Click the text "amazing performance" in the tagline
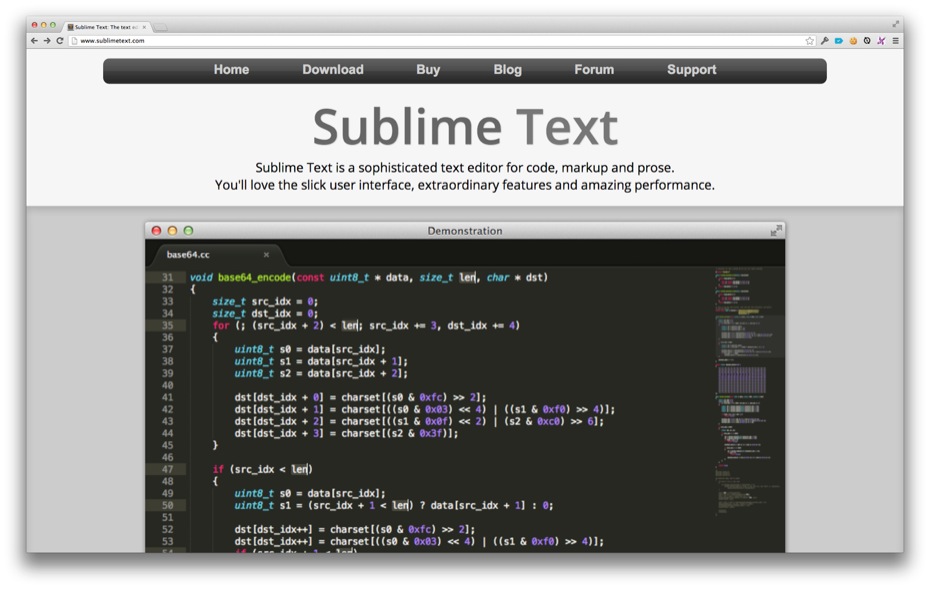This screenshot has height=589, width=930. click(648, 185)
